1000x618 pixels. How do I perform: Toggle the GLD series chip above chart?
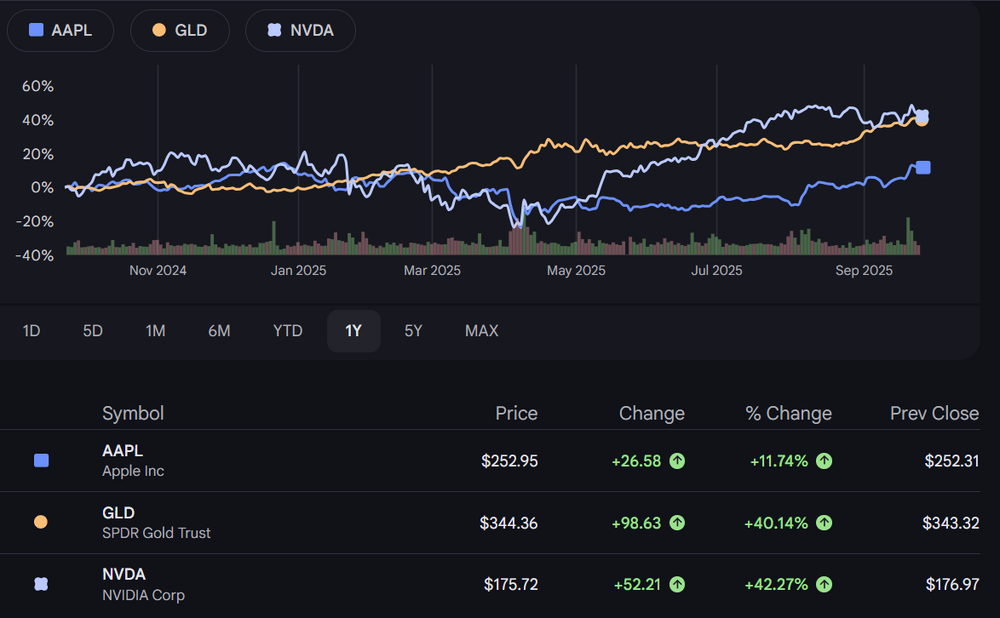click(x=180, y=30)
